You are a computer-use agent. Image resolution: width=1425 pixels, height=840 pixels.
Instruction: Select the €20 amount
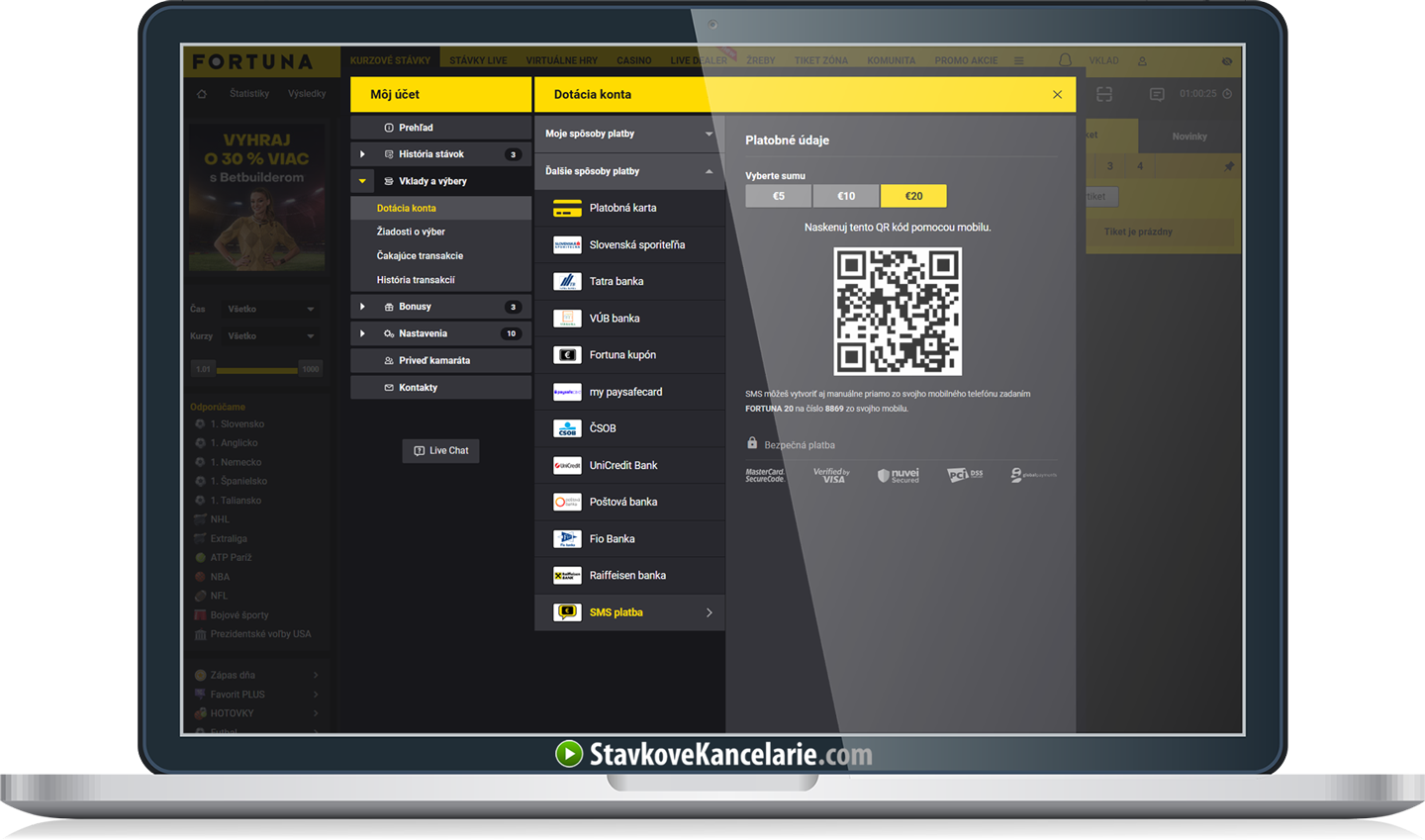913,196
